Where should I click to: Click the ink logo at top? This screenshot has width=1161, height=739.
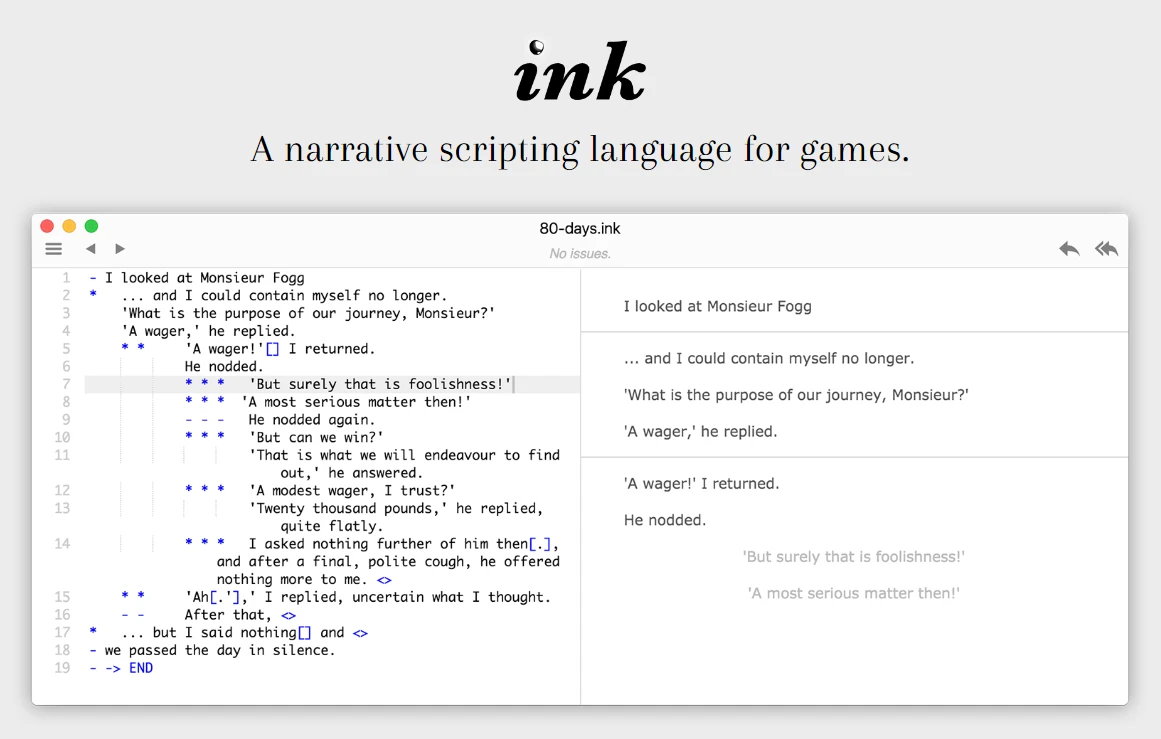pos(580,71)
